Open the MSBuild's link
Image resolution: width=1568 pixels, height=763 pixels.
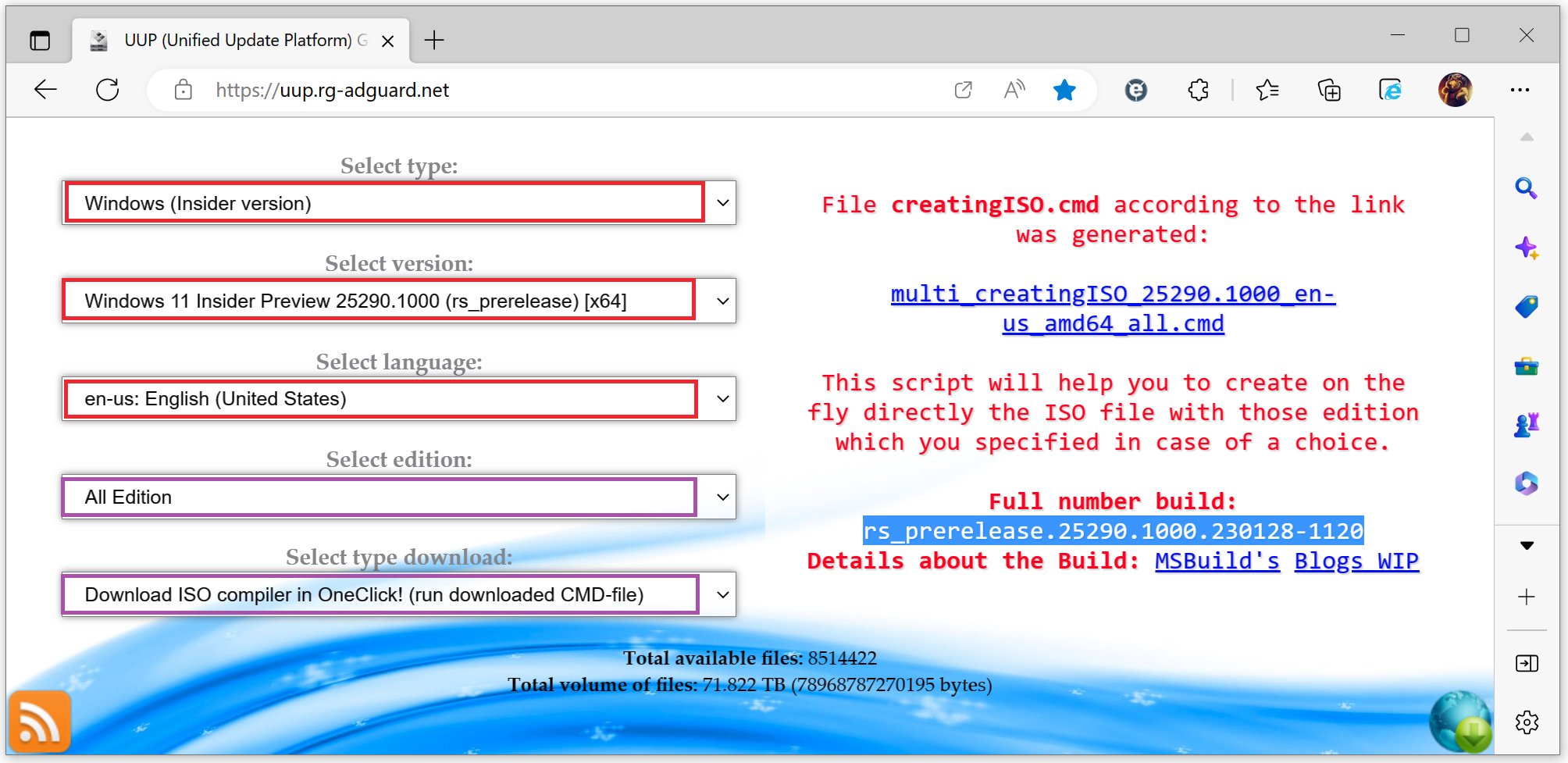(x=1217, y=561)
